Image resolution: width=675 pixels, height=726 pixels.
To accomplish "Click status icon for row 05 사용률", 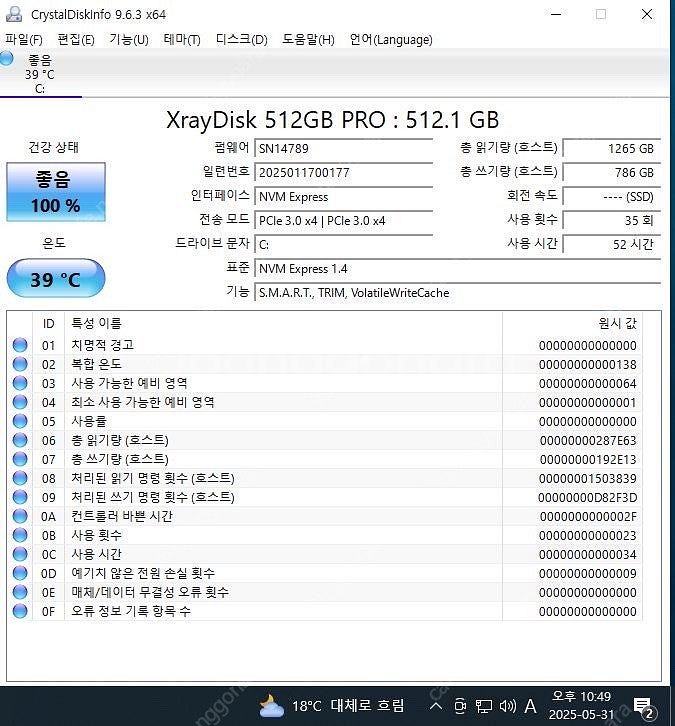I will (x=20, y=421).
